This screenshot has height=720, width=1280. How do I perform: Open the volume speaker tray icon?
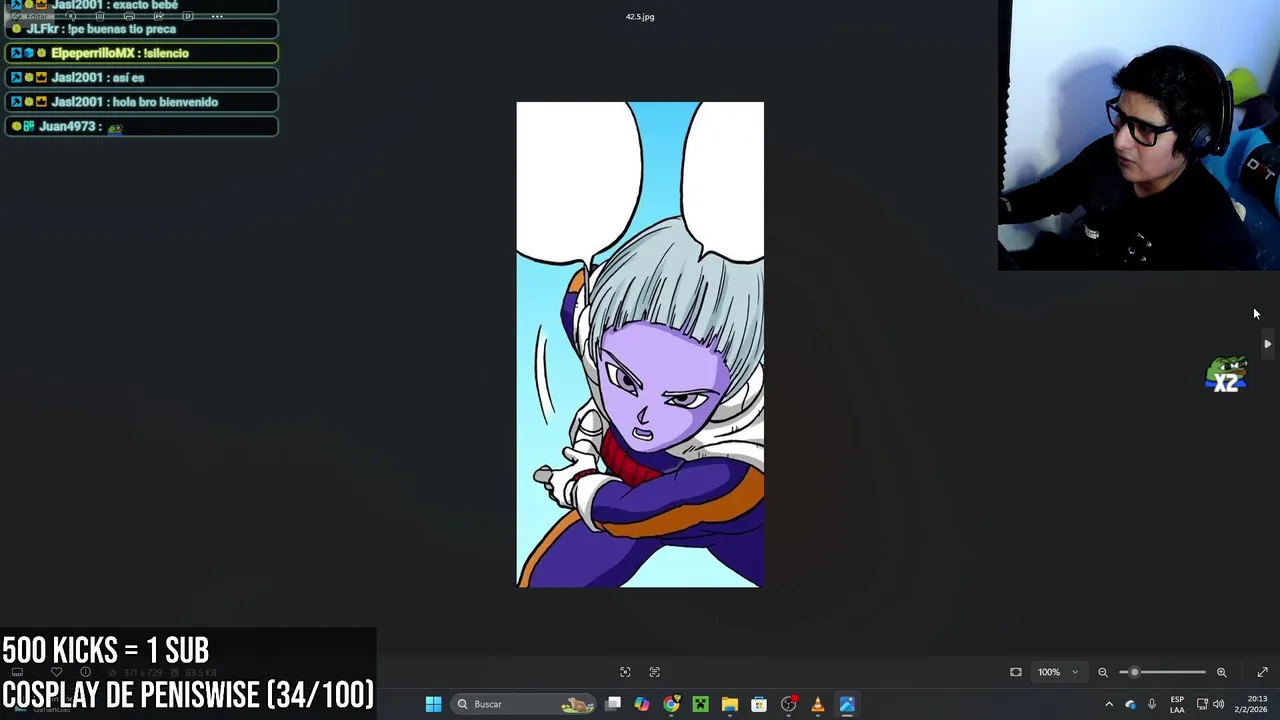click(1219, 704)
